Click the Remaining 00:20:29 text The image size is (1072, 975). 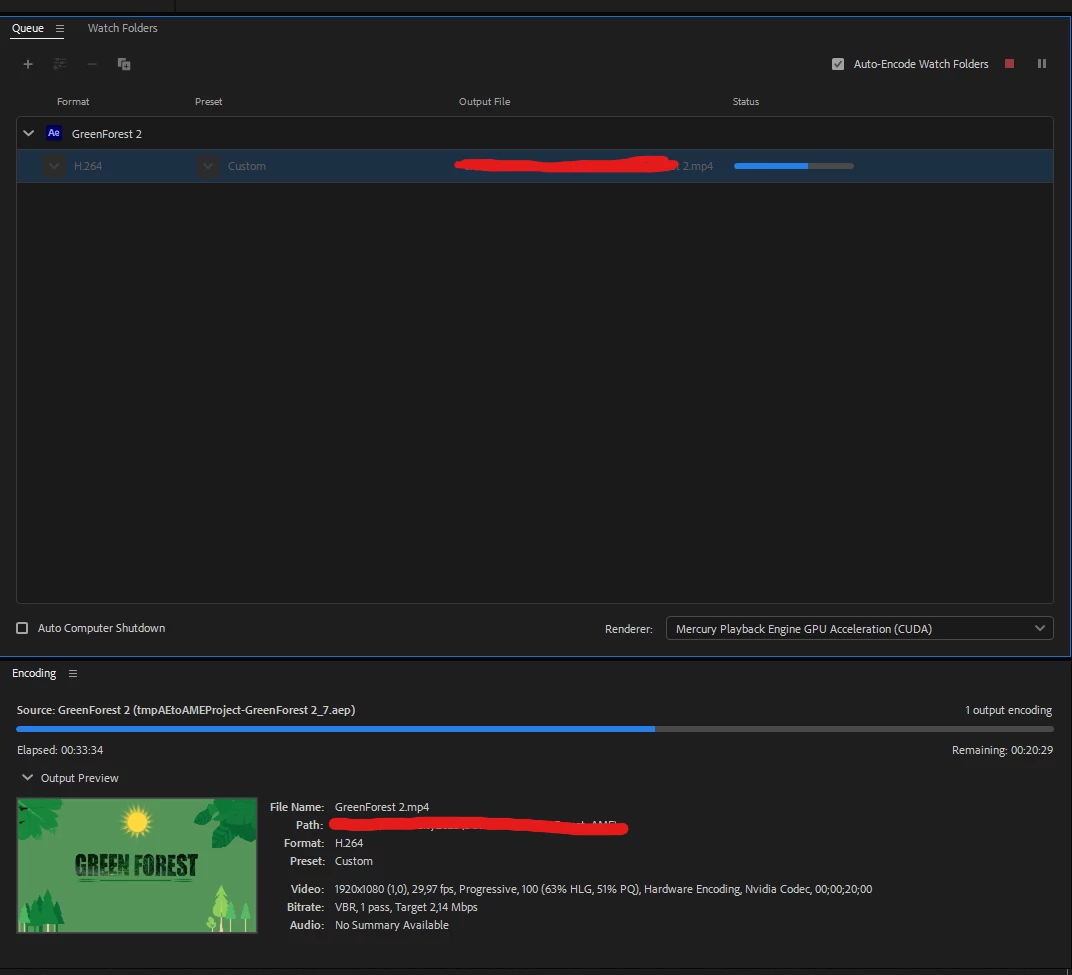(1002, 750)
